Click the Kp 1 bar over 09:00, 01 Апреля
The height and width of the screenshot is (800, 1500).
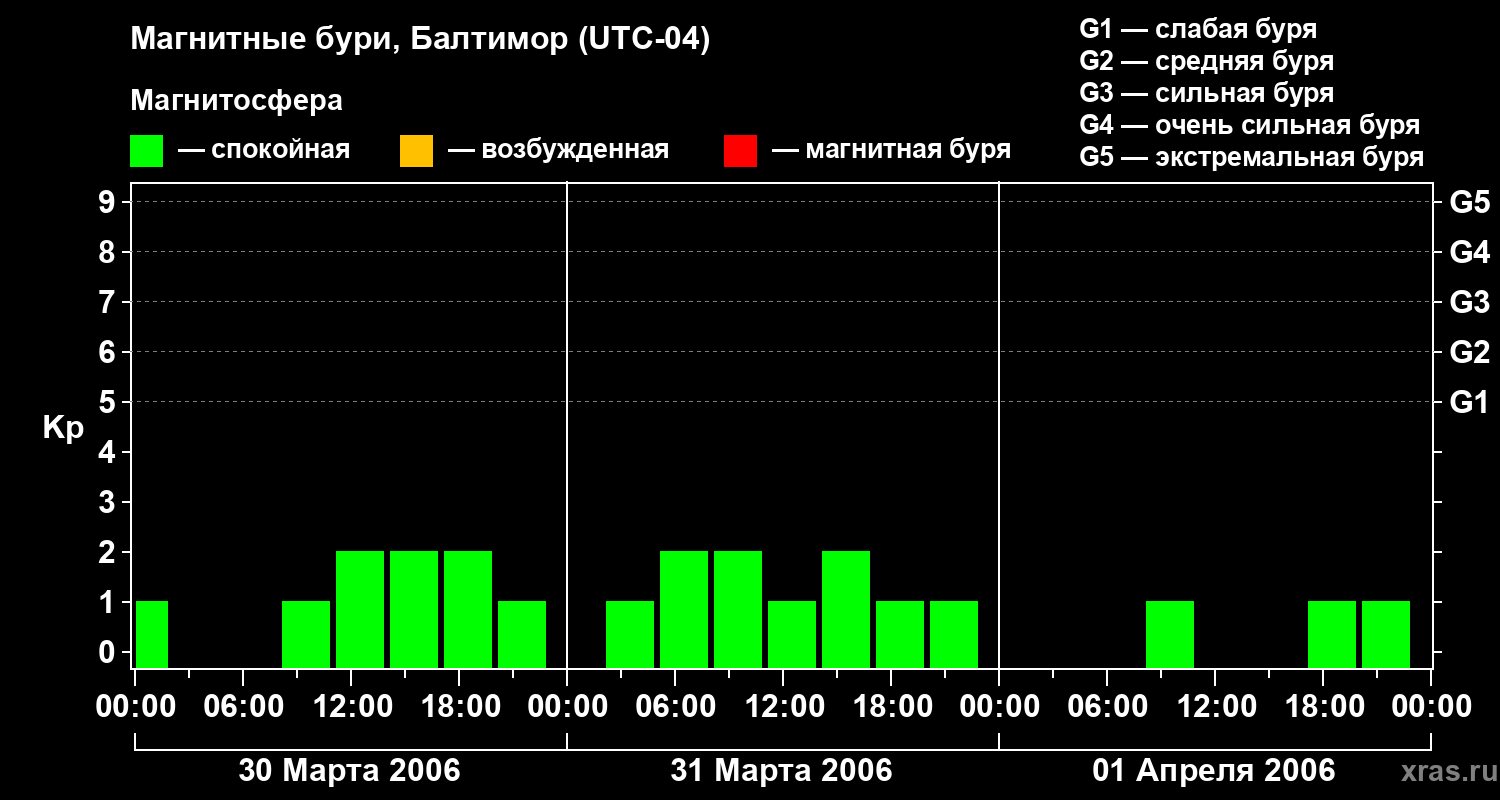1170,634
